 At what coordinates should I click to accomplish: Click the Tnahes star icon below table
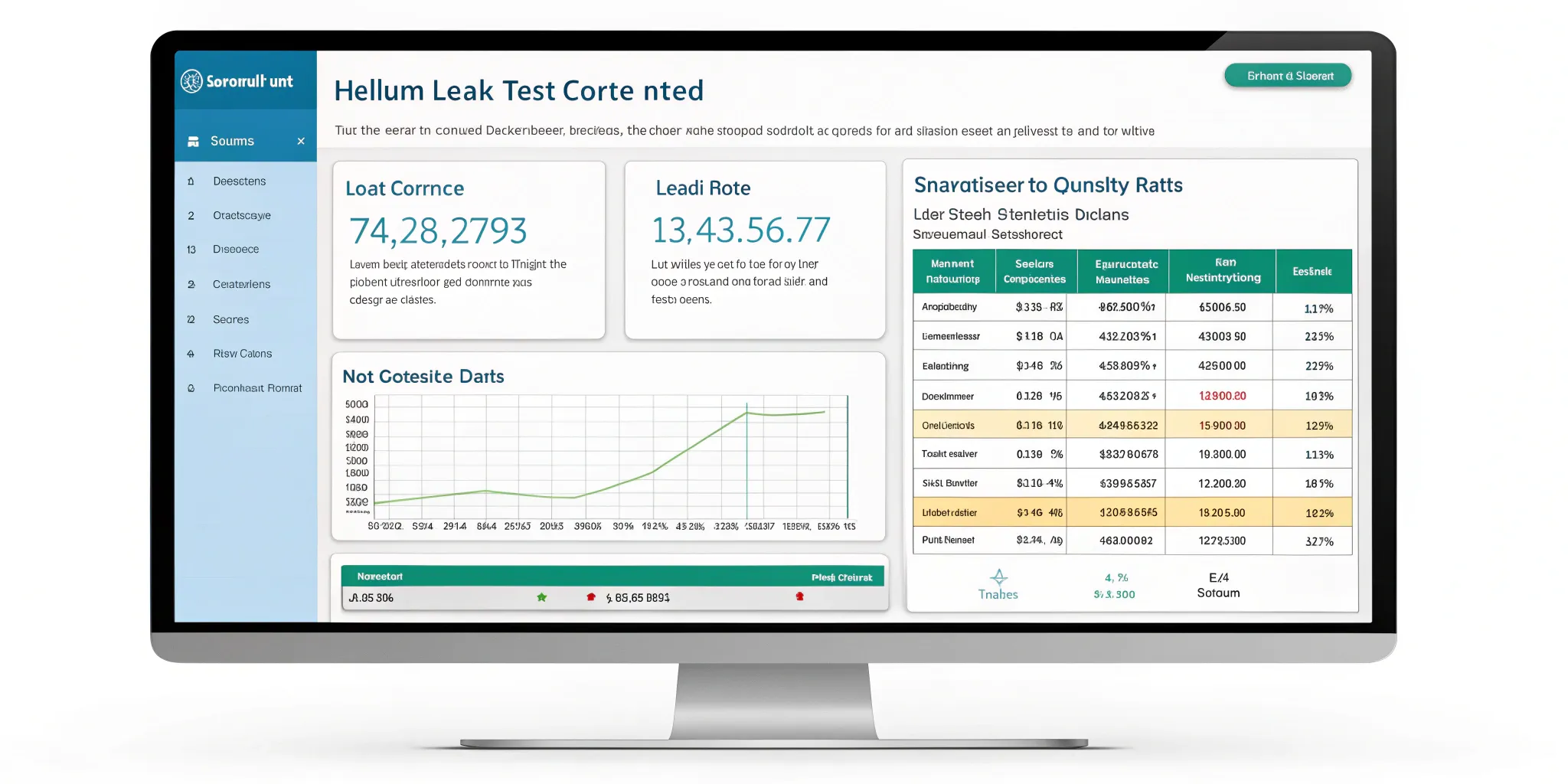[998, 577]
